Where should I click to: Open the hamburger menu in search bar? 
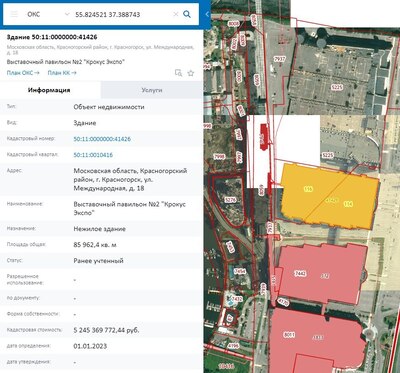coord(14,14)
